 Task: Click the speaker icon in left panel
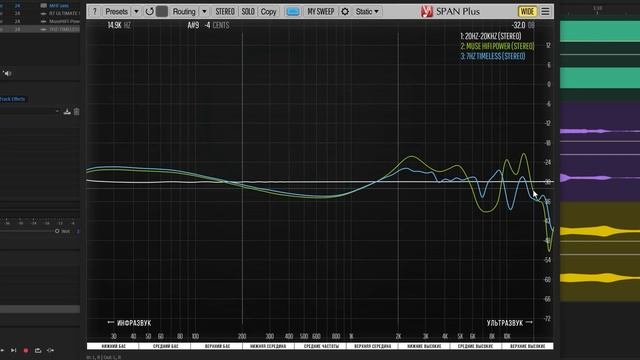click(7, 73)
